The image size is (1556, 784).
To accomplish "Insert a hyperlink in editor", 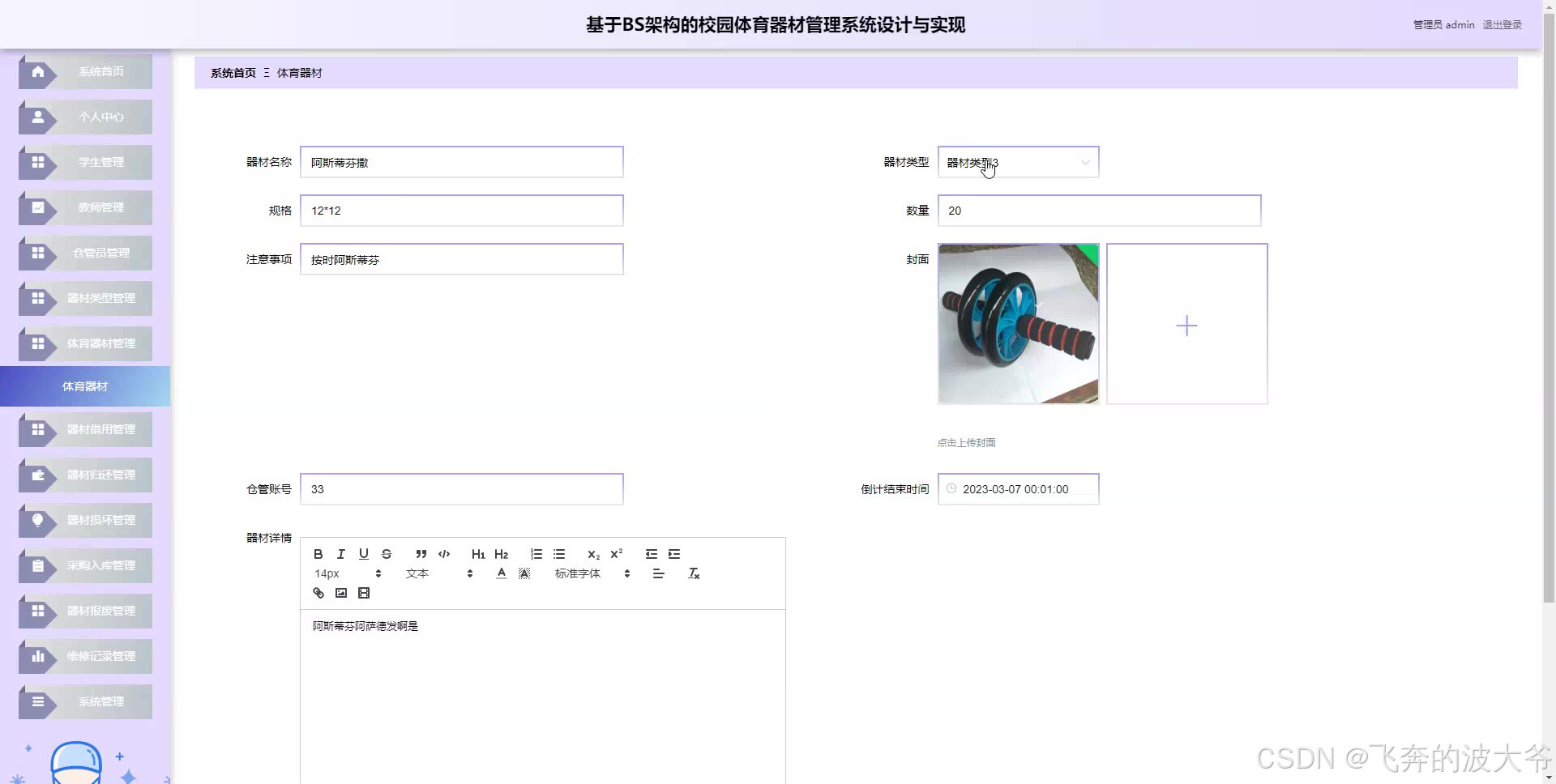I will (x=318, y=593).
